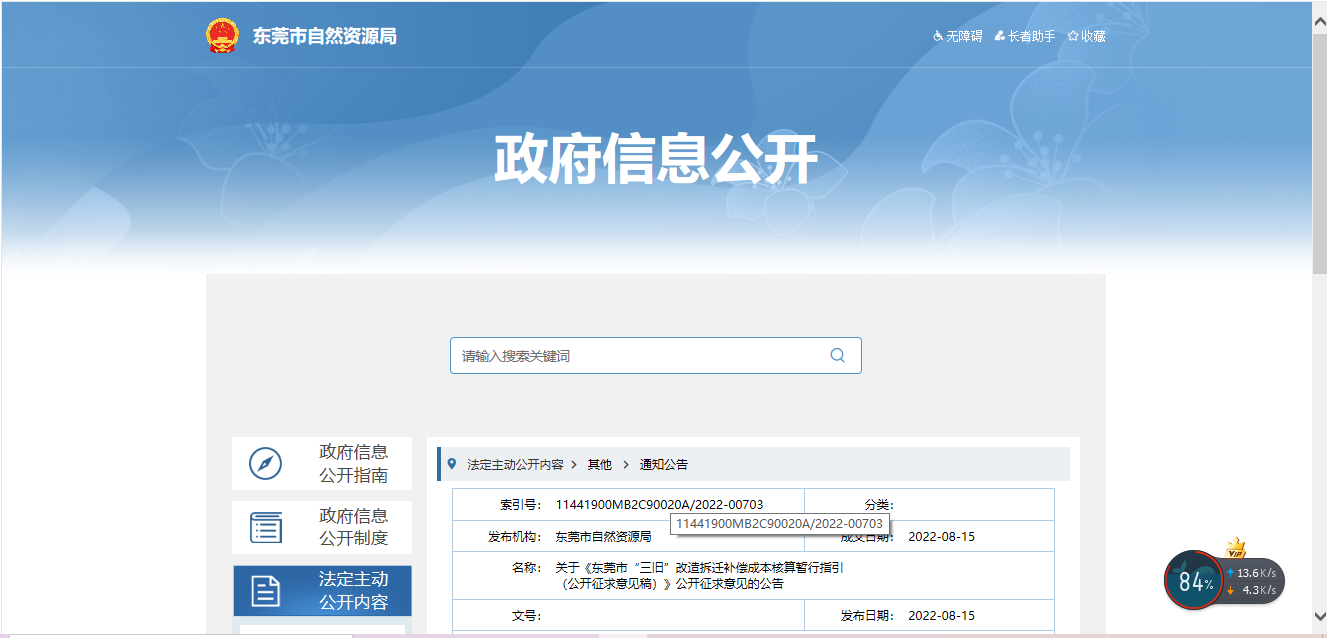Viewport: 1327px width, 638px height.
Task: Click the scrollbar down arrow
Action: coord(1319,617)
